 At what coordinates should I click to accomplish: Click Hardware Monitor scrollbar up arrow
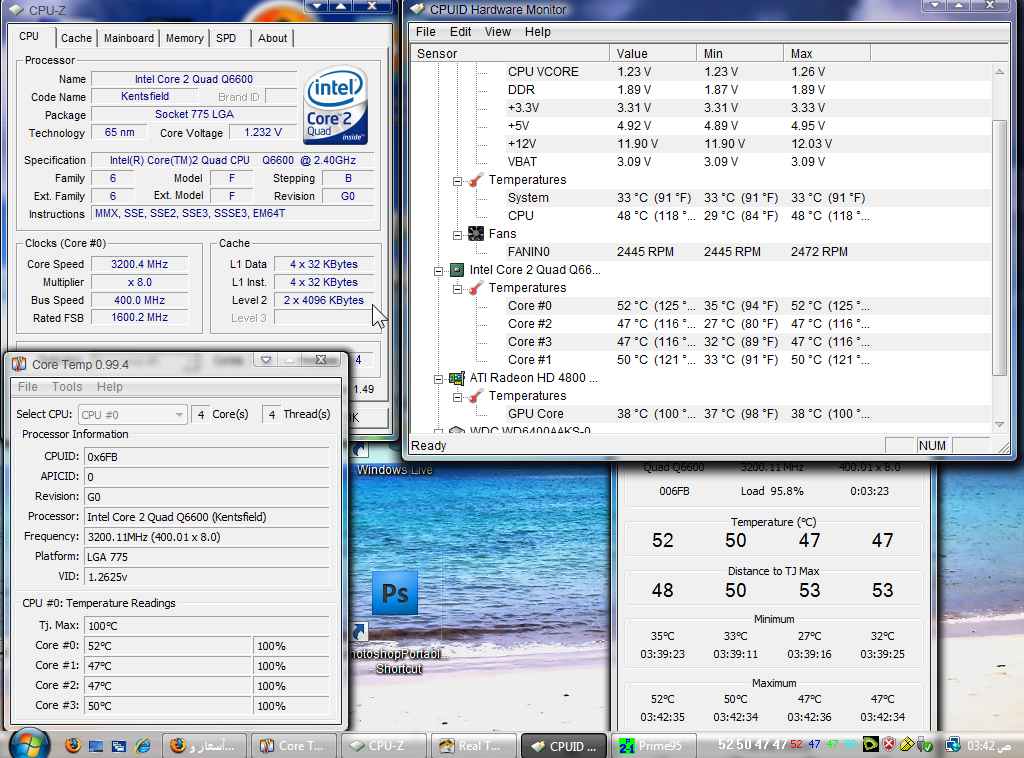(999, 71)
